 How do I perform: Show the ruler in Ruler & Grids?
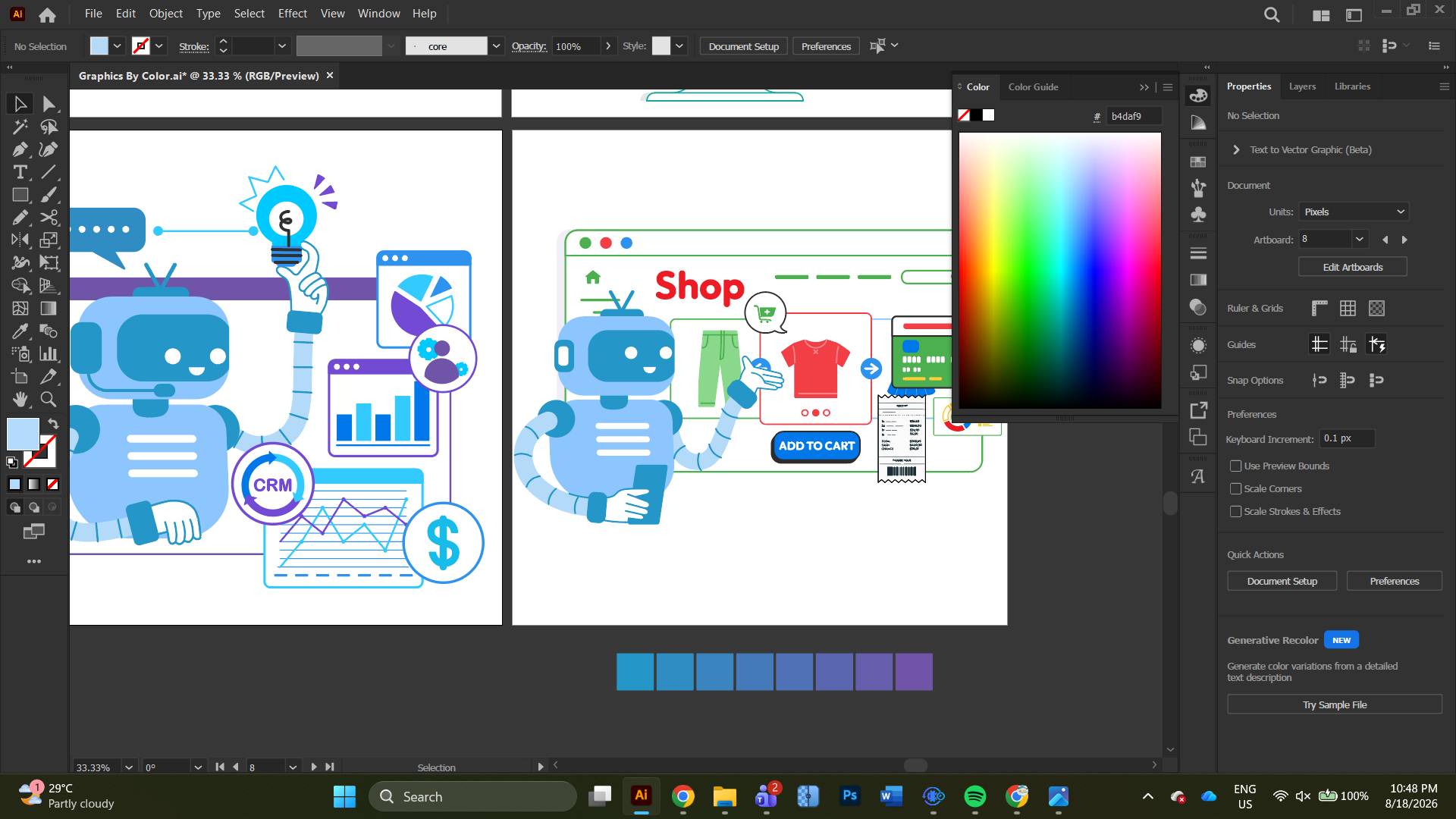1319,308
